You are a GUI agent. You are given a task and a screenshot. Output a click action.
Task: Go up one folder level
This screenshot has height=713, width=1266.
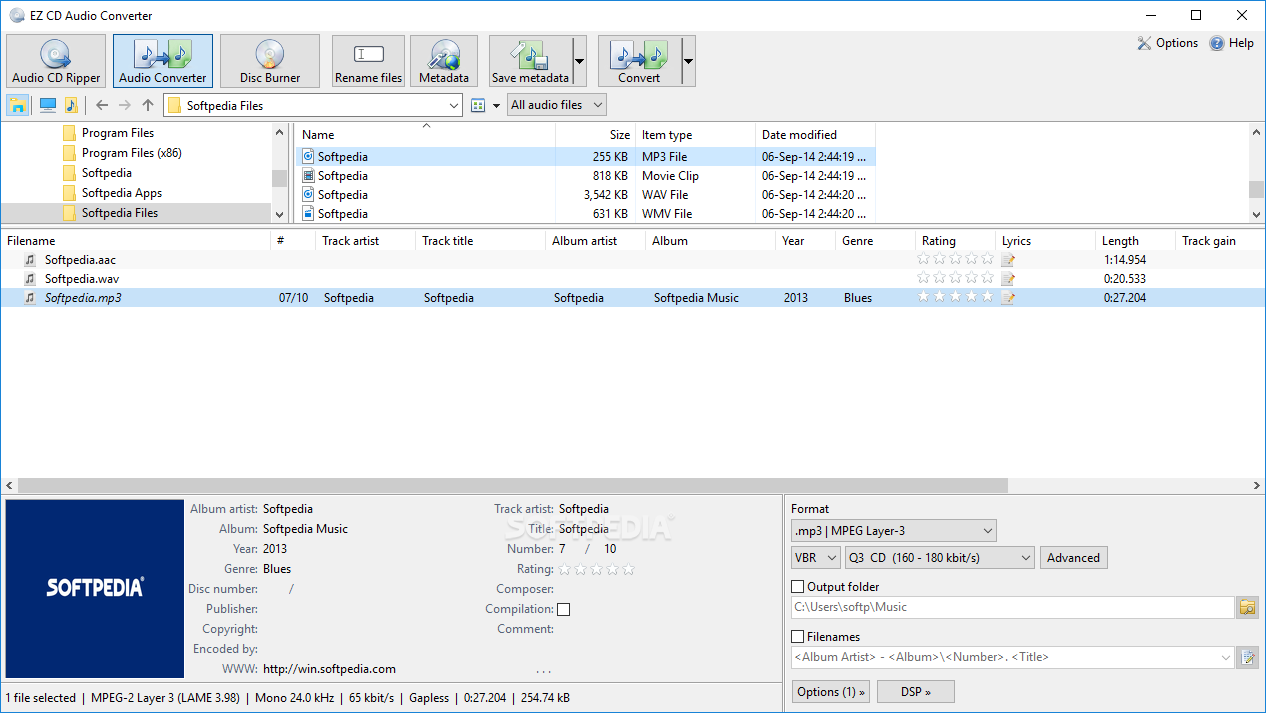coord(148,105)
